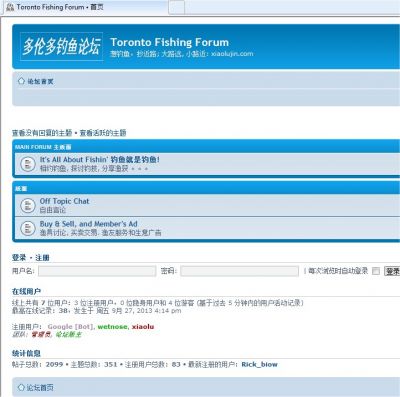The image size is (400, 397).
Task: Click the home icon in bottom breadcrumb bar
Action: [21, 387]
